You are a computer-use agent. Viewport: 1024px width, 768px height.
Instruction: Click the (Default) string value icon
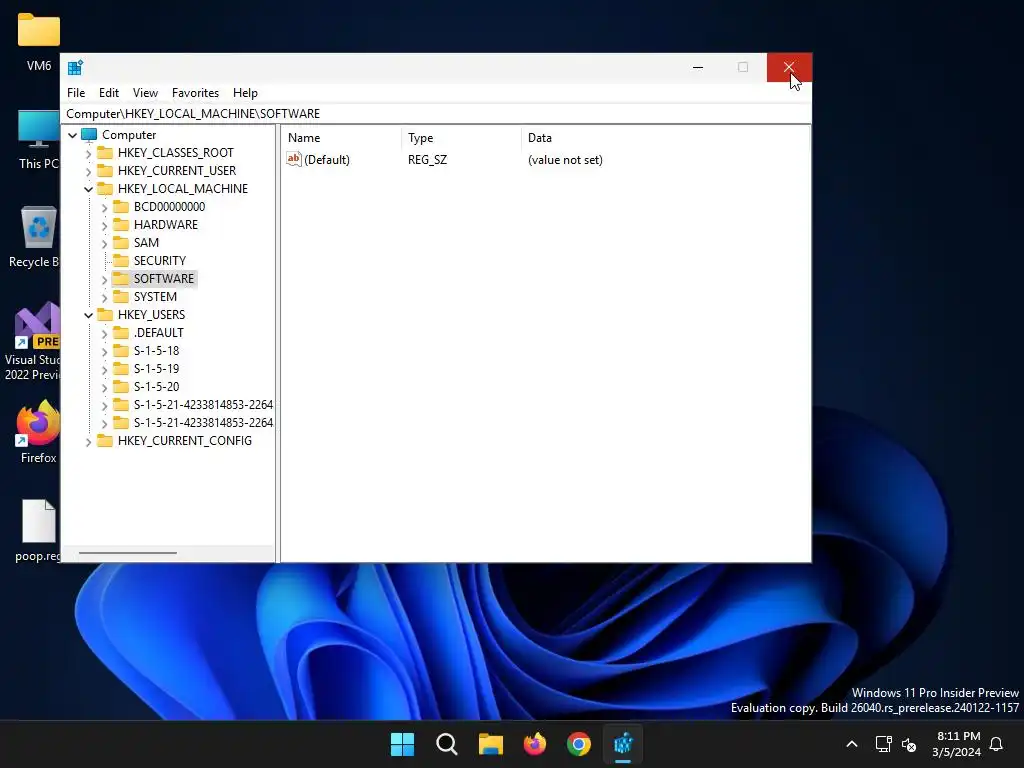294,159
